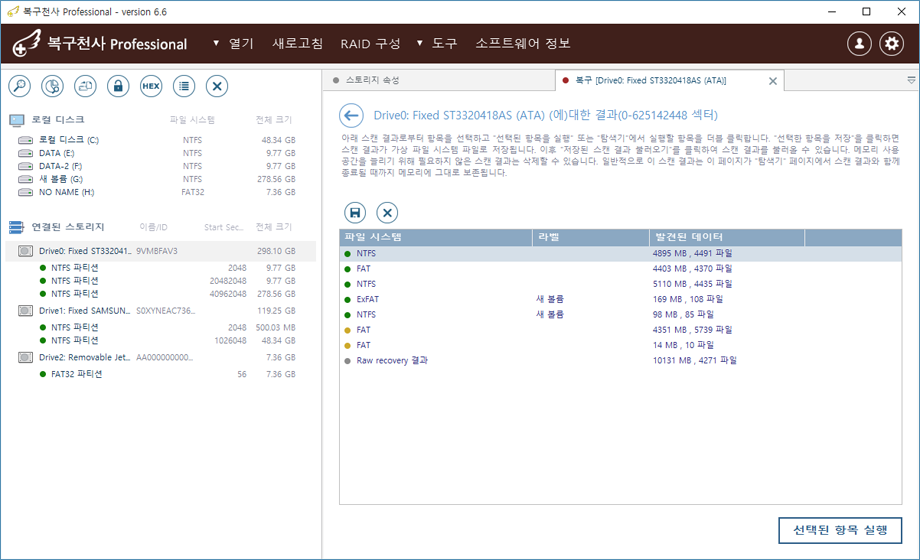
Task: Open the HEX viewer icon
Action: tap(151, 86)
